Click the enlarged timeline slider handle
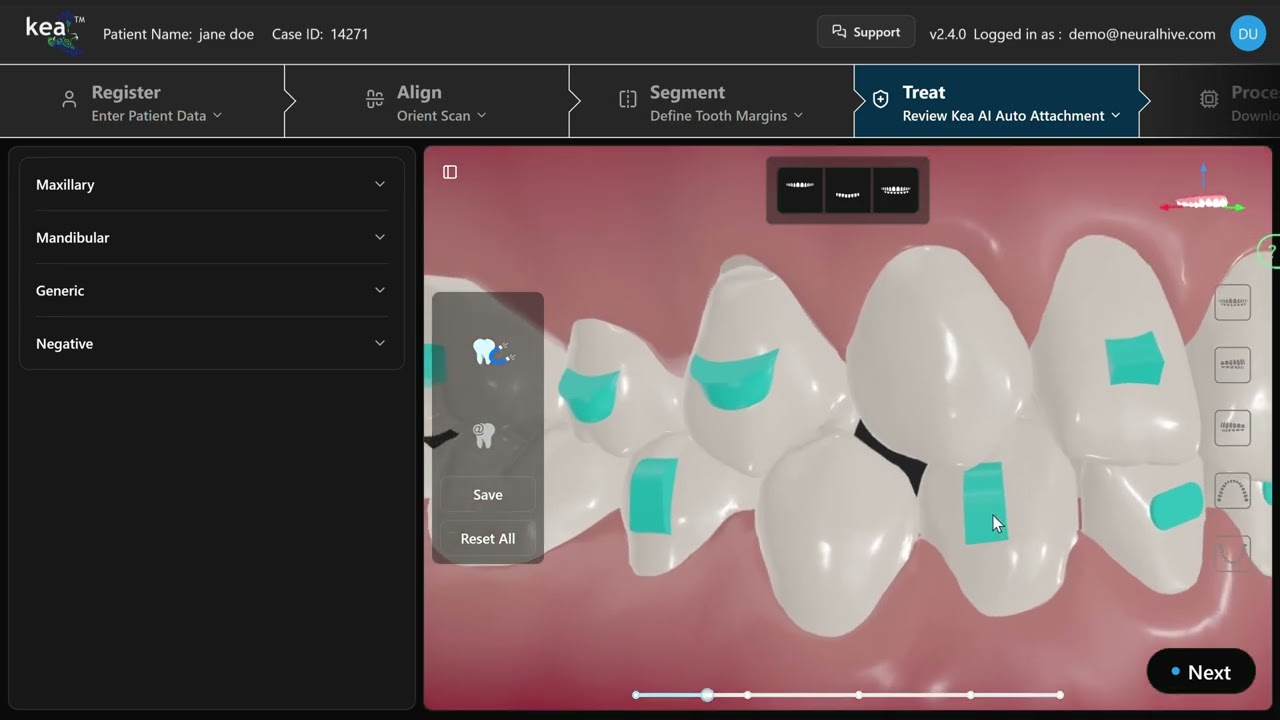 (x=707, y=695)
